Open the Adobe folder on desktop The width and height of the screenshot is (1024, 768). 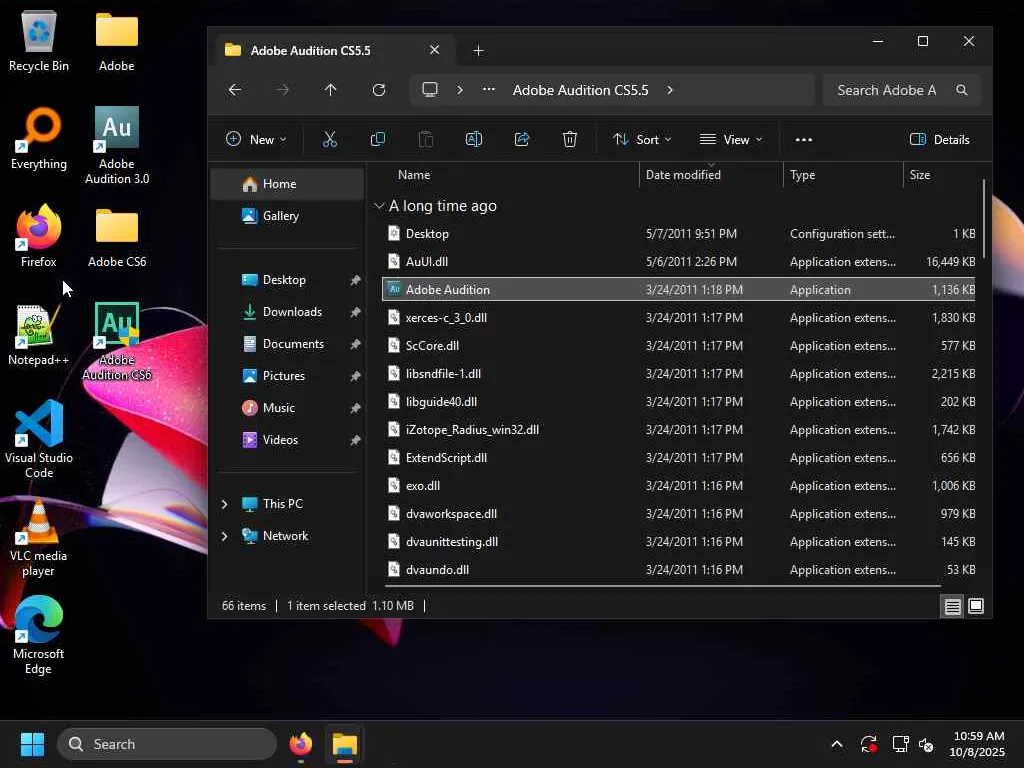tap(117, 40)
